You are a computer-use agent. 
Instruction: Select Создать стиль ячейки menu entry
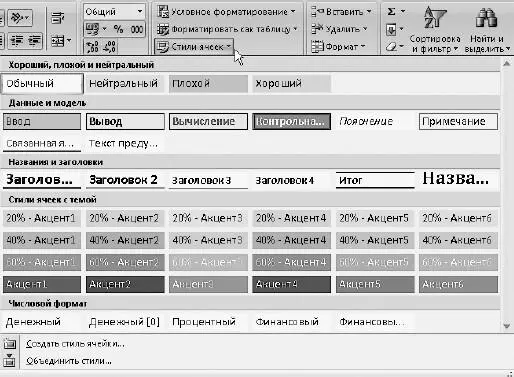pyautogui.click(x=75, y=344)
